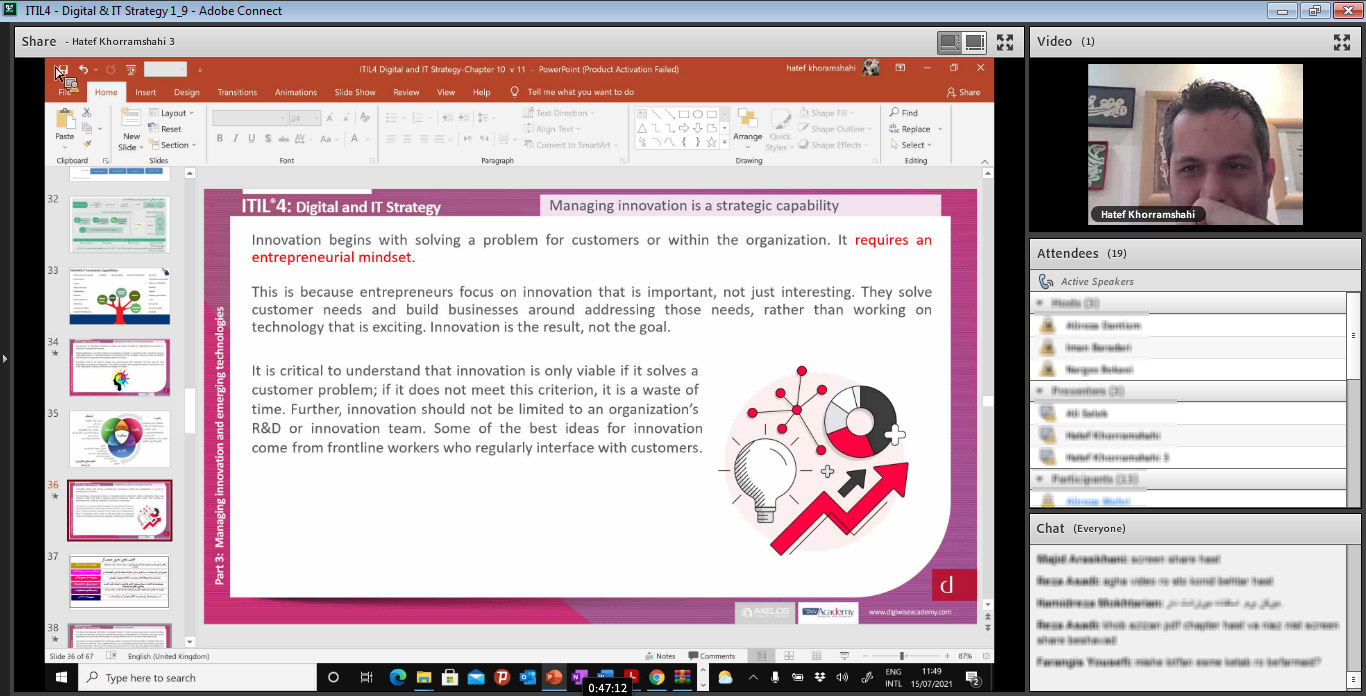
Task: Click the Undo arrow in PowerPoint
Action: pos(84,69)
